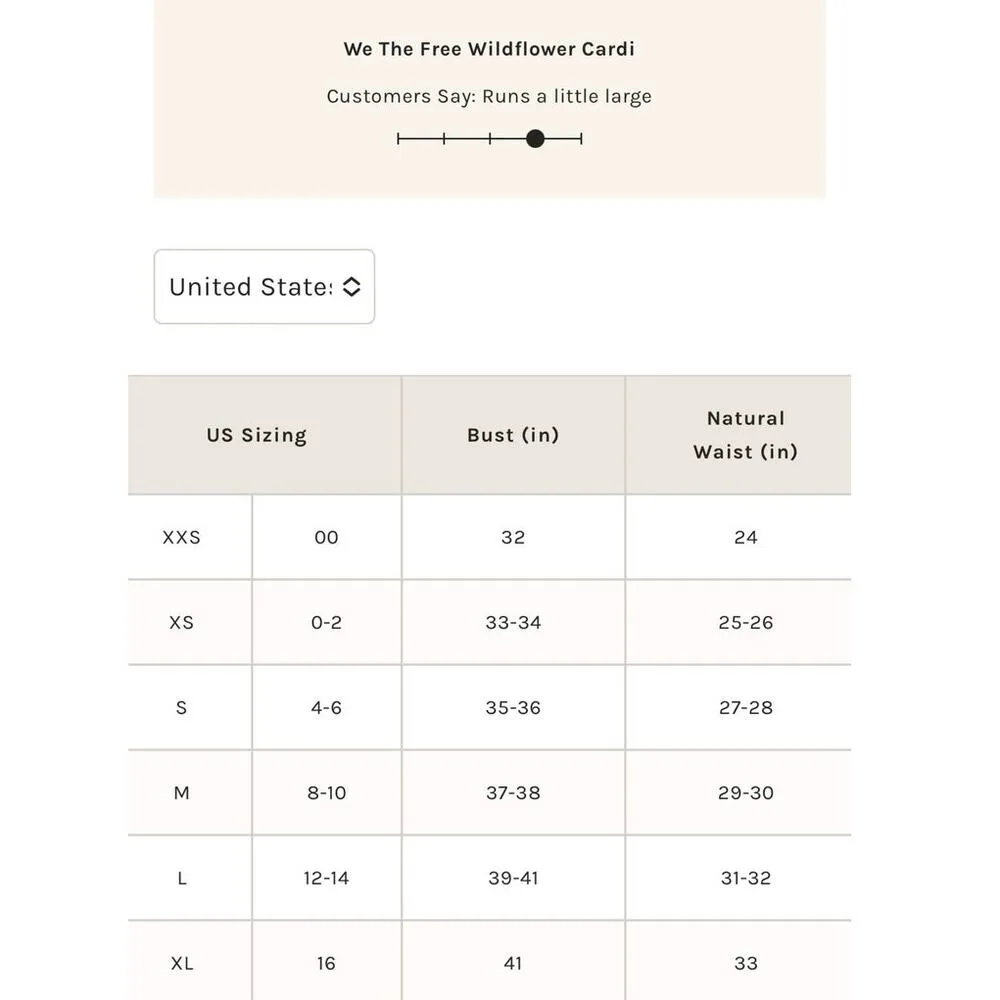This screenshot has width=1000, height=1000.
Task: Select the 35-36 bust measurement cell
Action: point(513,707)
